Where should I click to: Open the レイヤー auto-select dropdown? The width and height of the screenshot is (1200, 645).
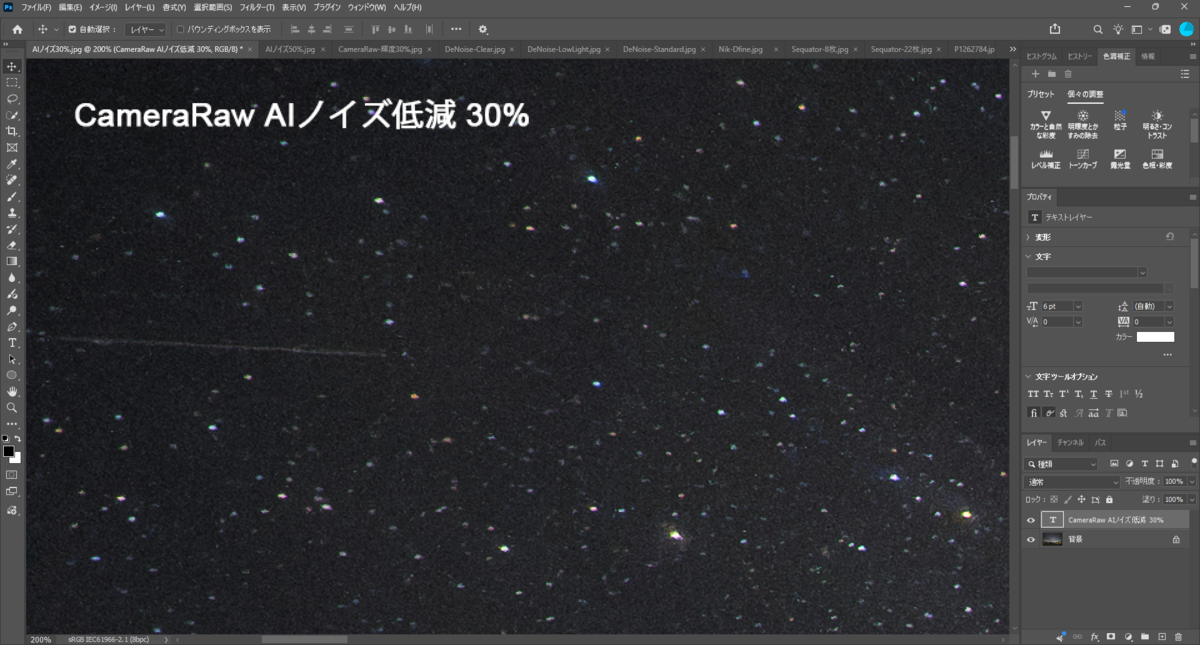146,29
